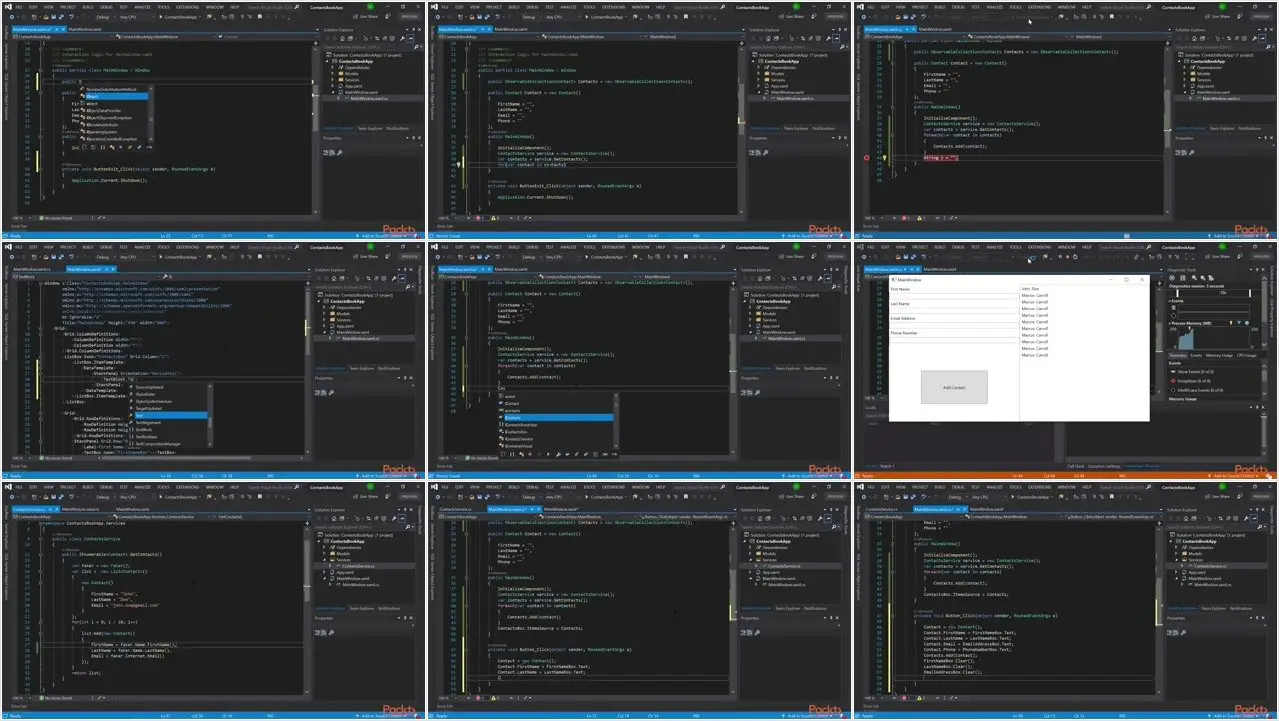This screenshot has height=721, width=1279.
Task: Switch to the Memory Usage tab
Action: coord(1219,356)
